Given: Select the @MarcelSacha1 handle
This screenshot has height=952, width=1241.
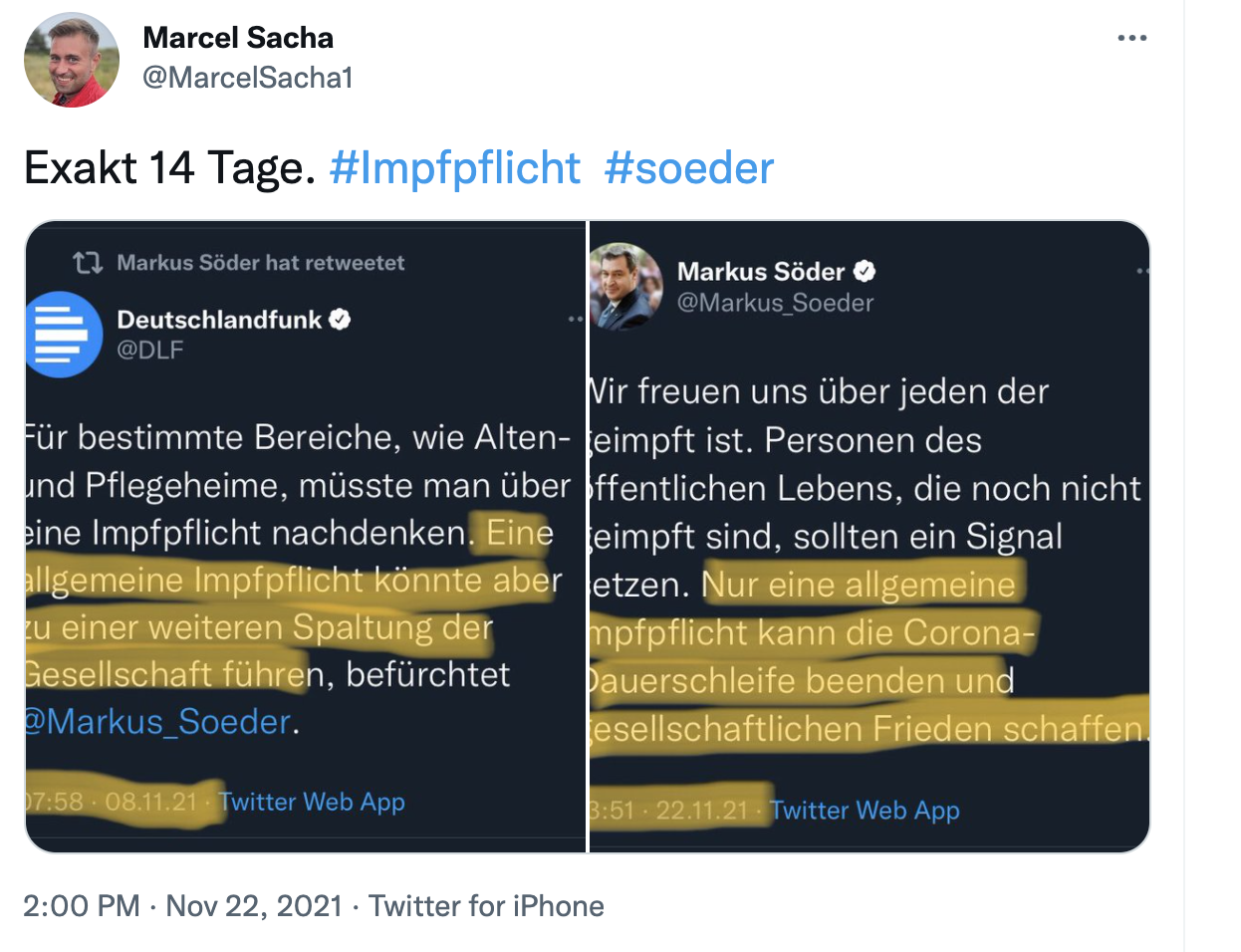Looking at the screenshot, I should 247,78.
